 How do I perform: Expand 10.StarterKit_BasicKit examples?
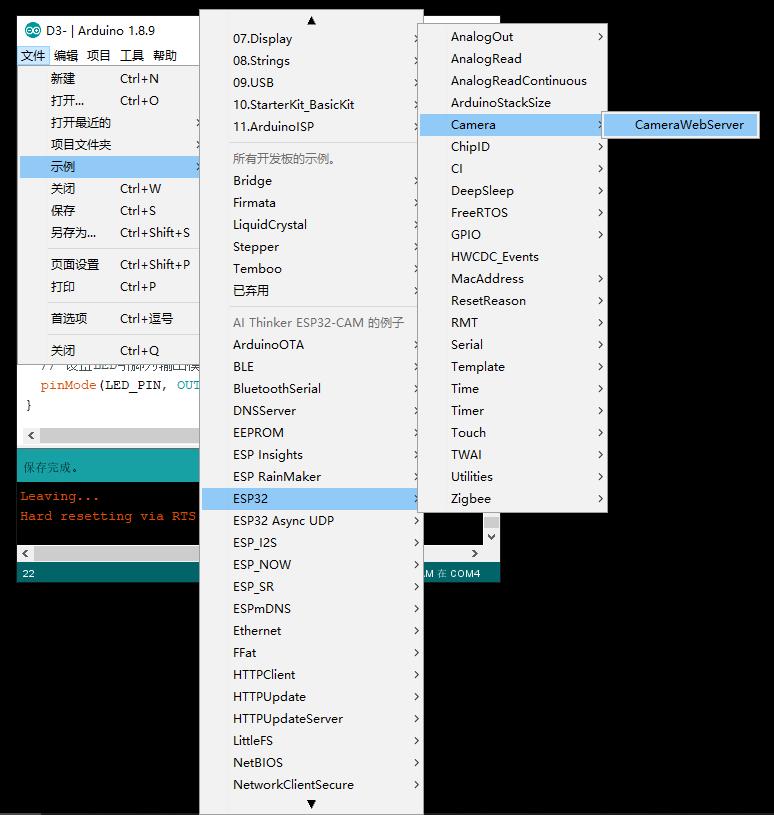point(311,105)
